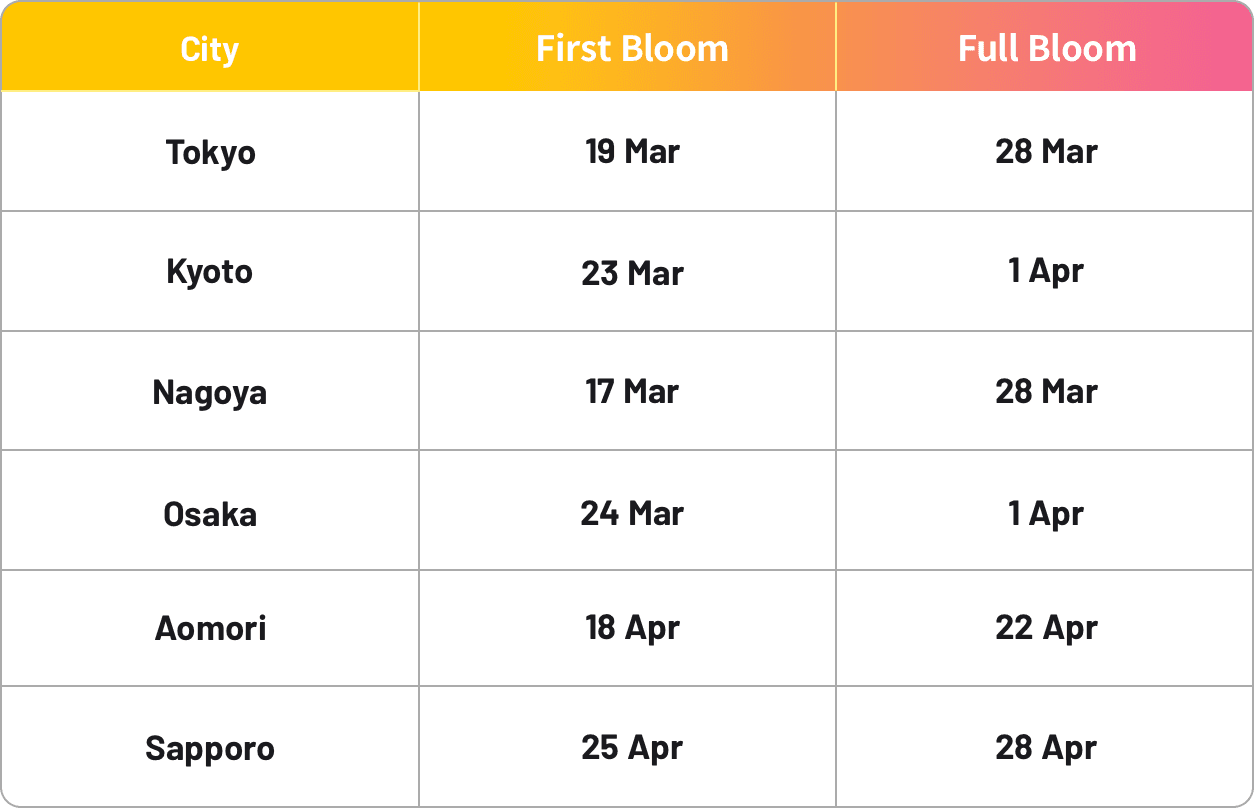Select the First Bloom column header
The width and height of the screenshot is (1254, 808).
pos(632,49)
